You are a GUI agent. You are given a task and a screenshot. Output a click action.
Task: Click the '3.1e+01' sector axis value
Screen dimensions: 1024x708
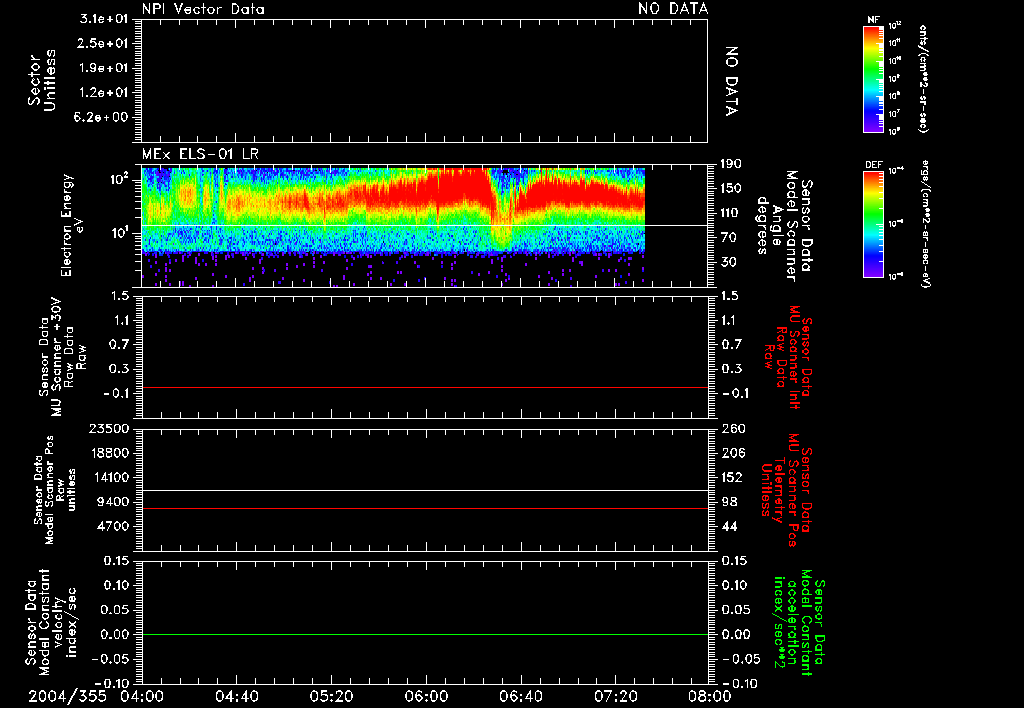(x=103, y=19)
